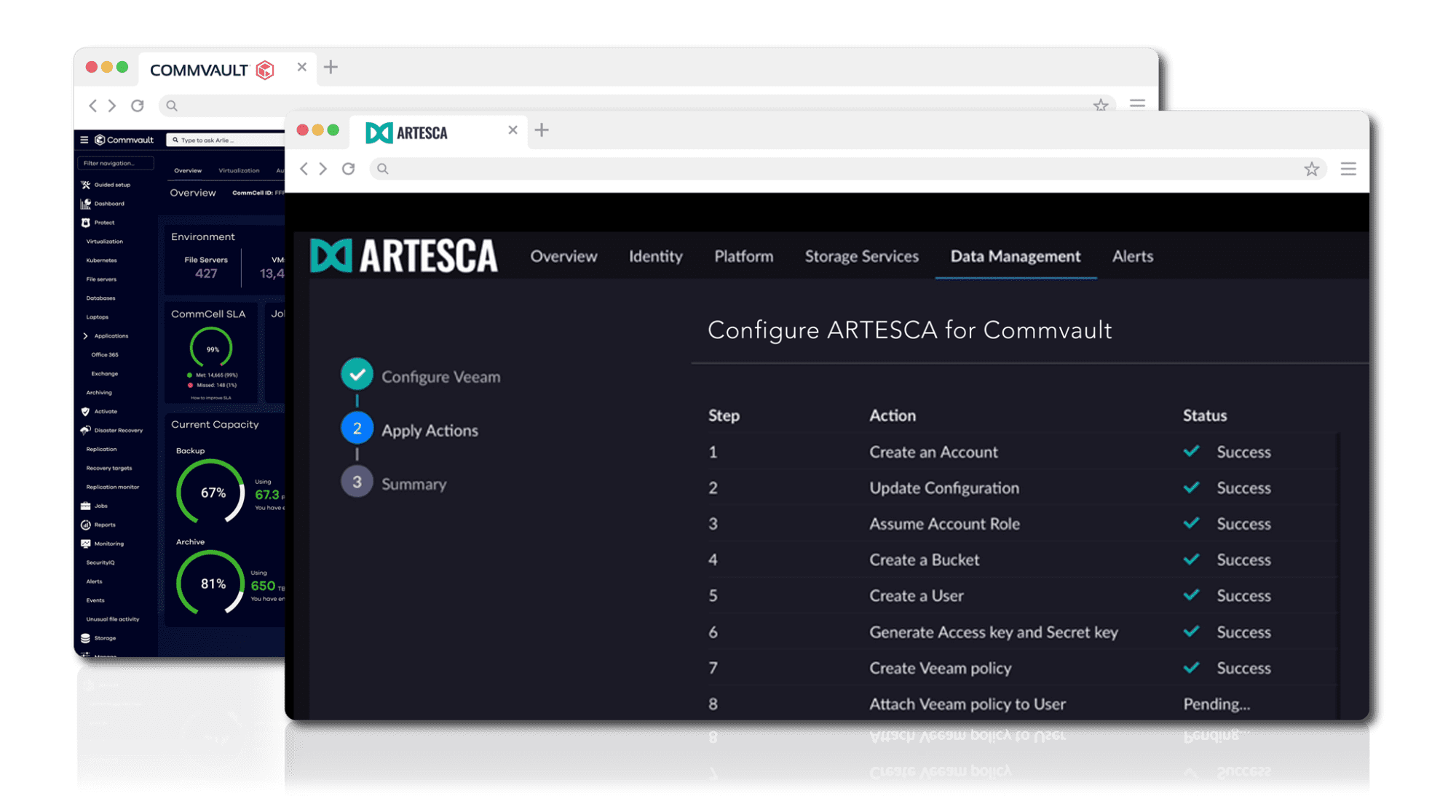Select Commvault Virtualization tab
1456x812 pixels.
click(x=239, y=170)
